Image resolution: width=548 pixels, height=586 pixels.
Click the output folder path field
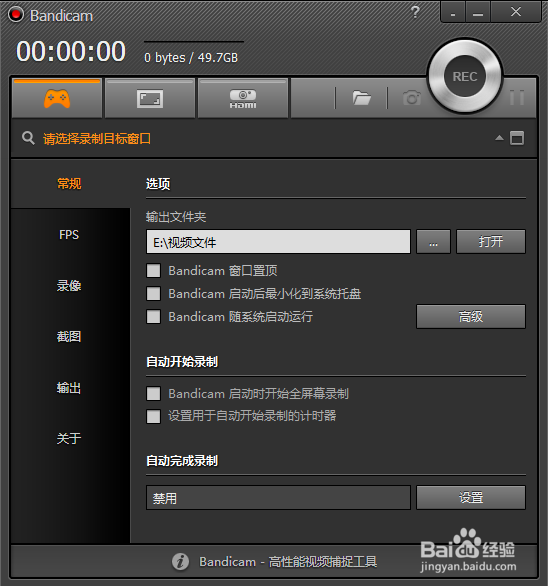click(x=278, y=242)
